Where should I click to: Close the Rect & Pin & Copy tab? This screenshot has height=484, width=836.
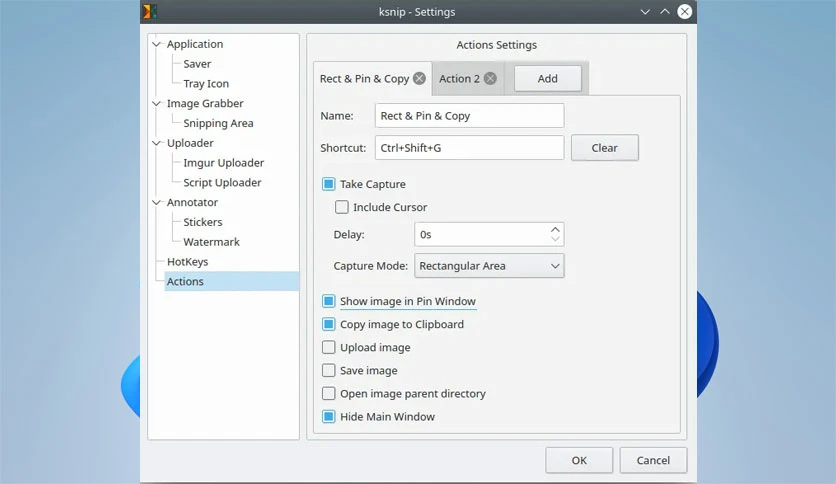tap(420, 78)
